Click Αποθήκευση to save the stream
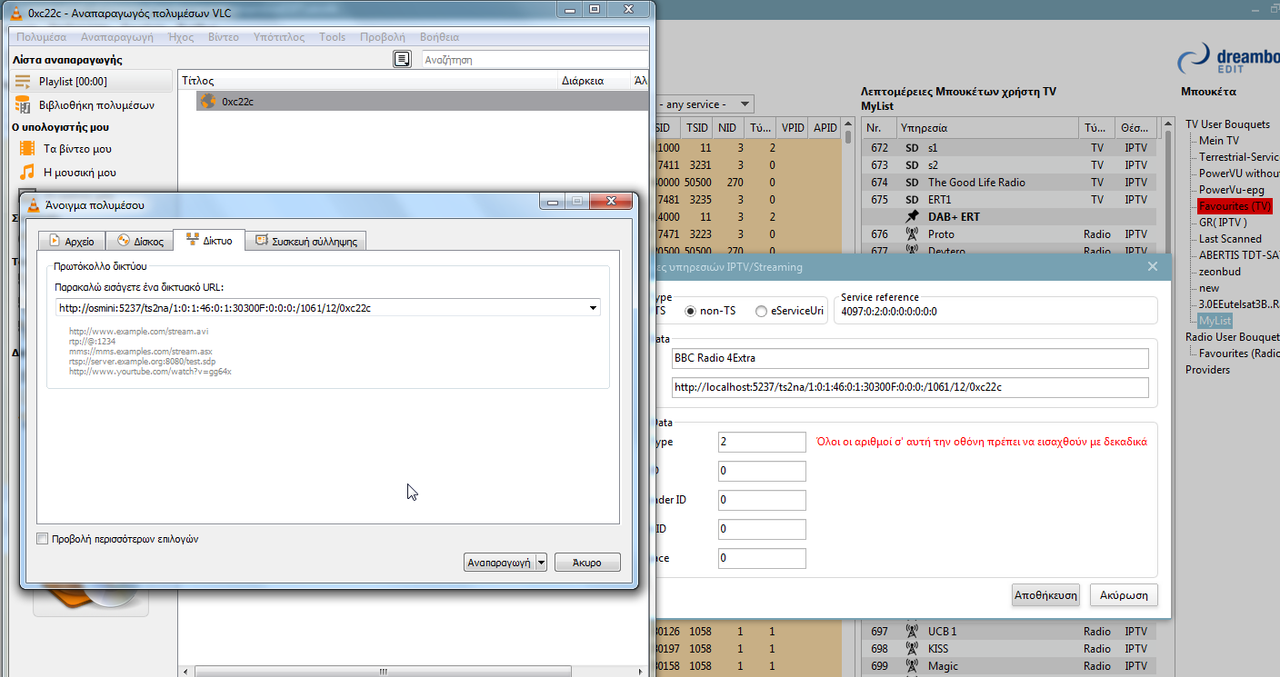 pyautogui.click(x=1046, y=595)
